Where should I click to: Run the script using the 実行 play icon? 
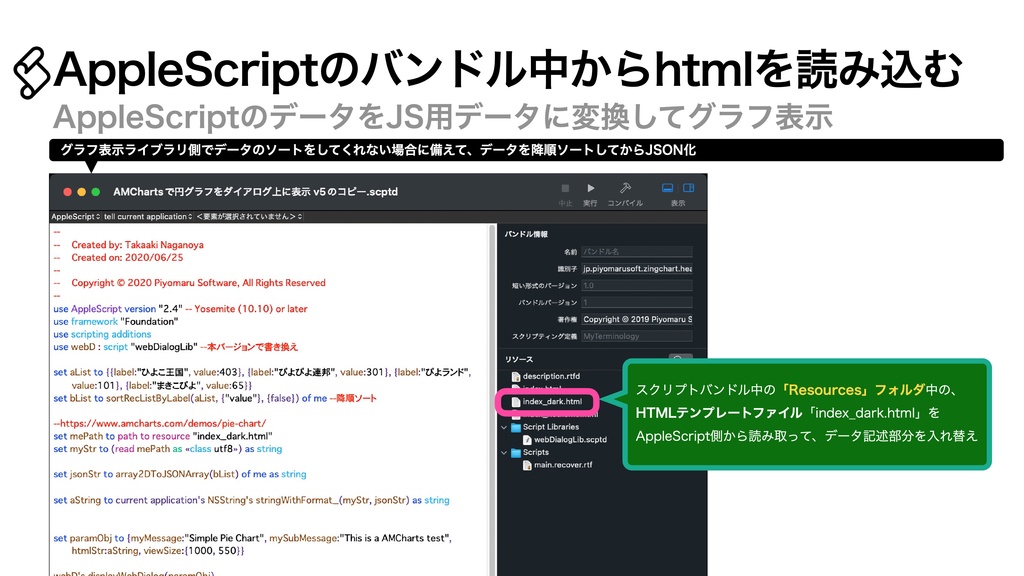(590, 188)
